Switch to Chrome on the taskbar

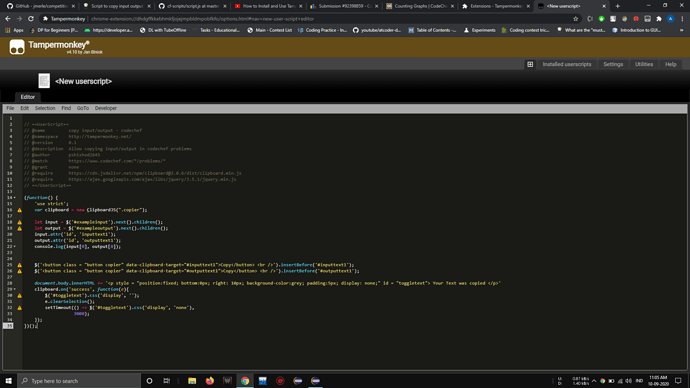click(245, 381)
